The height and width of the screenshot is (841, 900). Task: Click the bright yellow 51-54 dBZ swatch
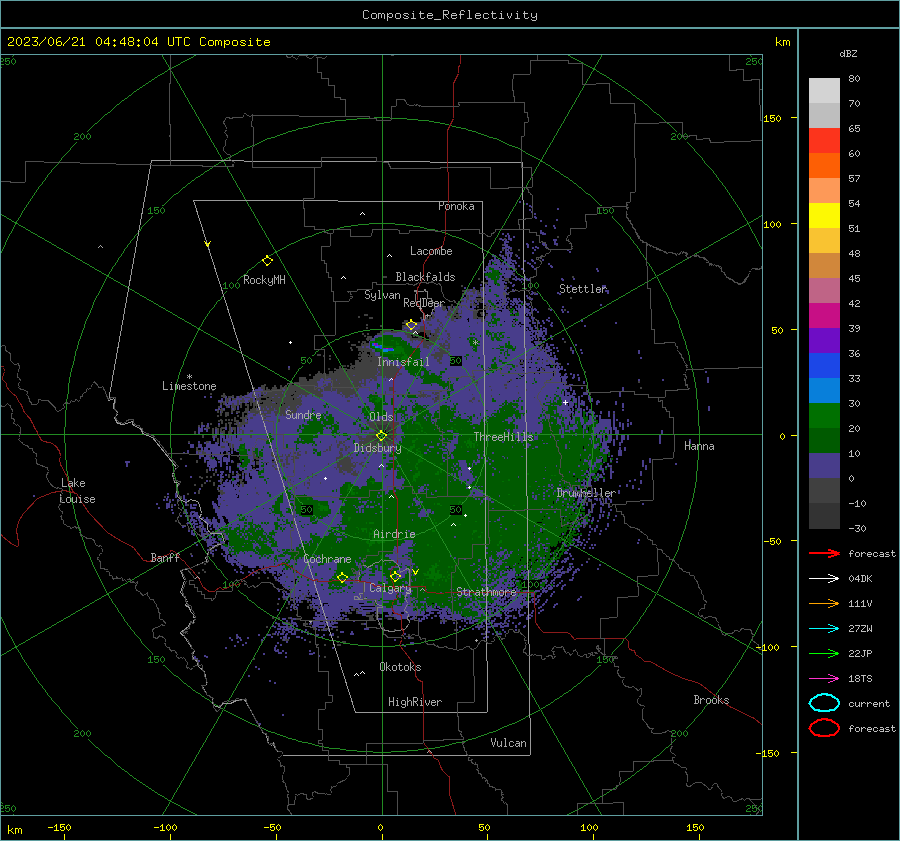click(824, 216)
